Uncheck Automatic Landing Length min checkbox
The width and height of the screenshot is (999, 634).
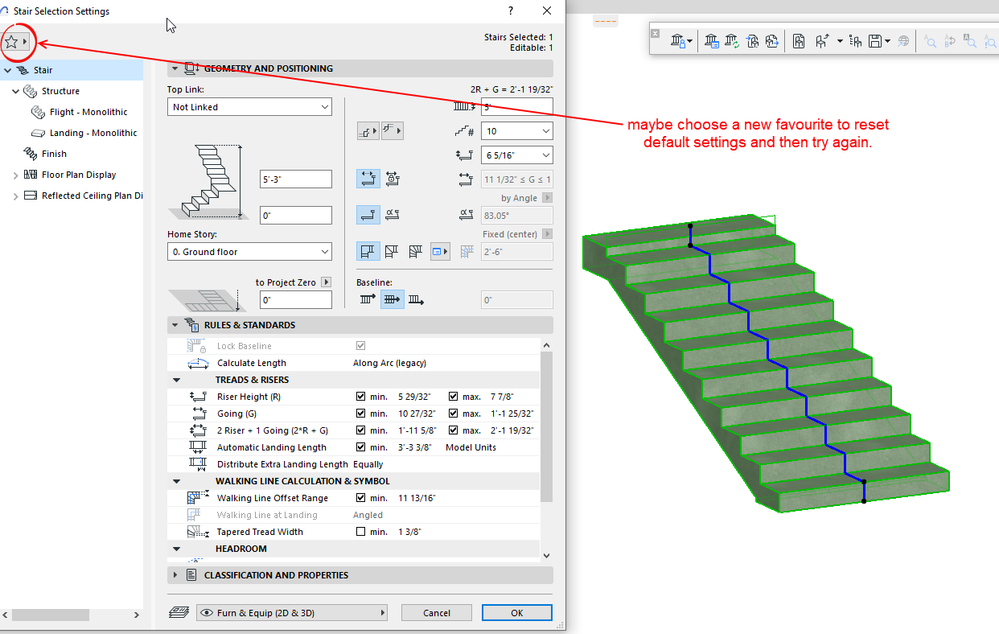(x=361, y=447)
